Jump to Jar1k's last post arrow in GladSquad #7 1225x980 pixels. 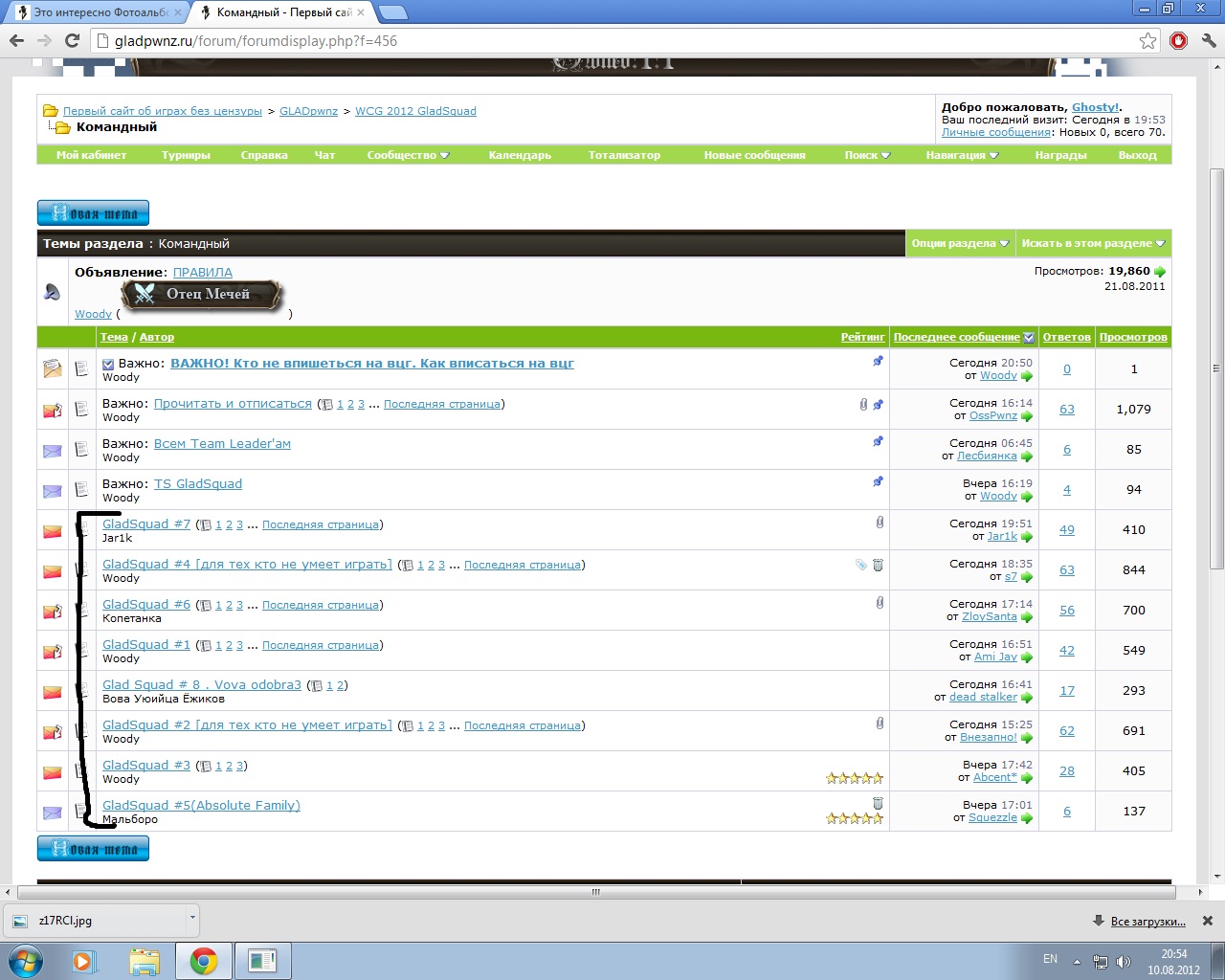point(1027,537)
